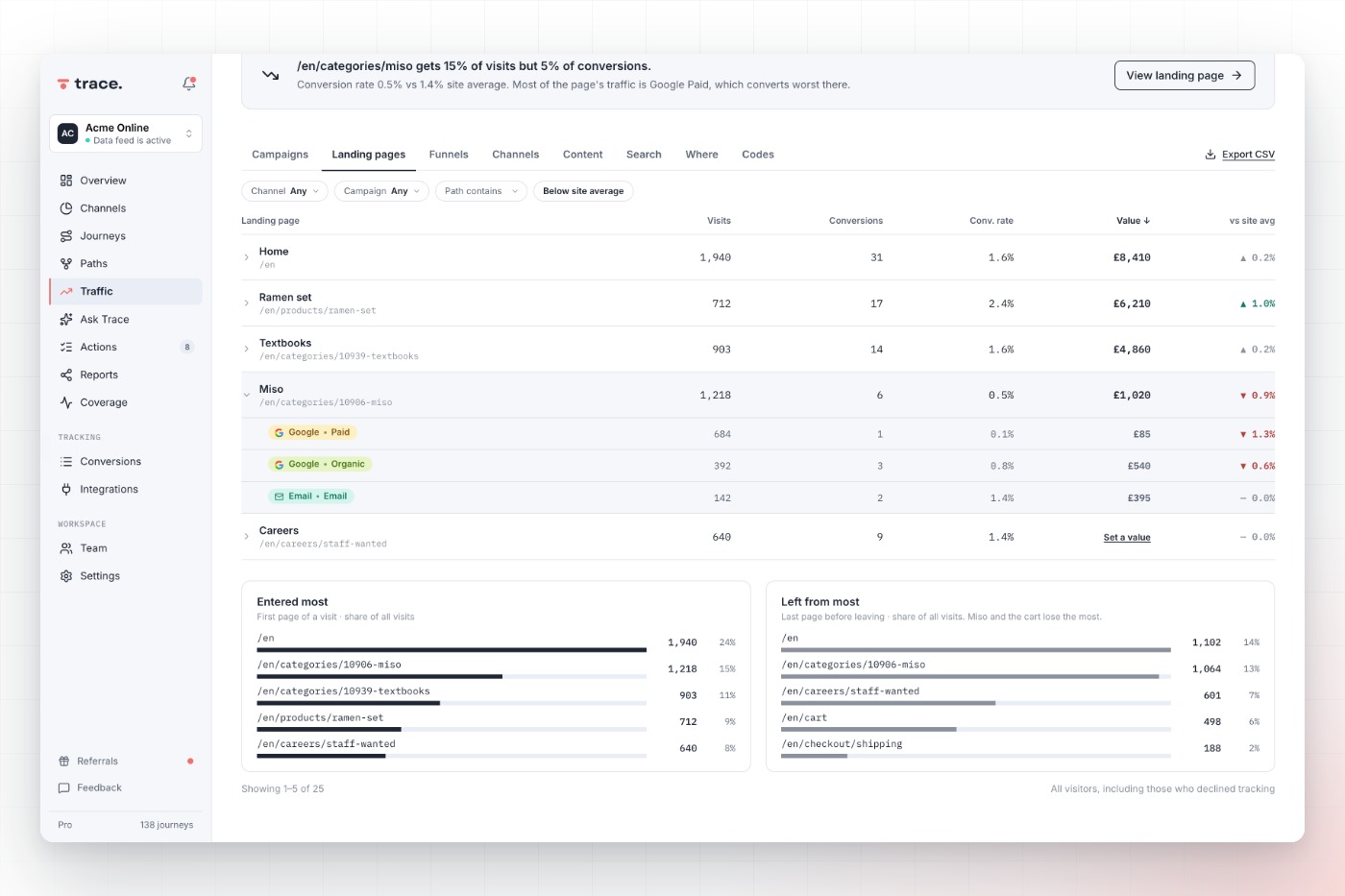Open the notifications bell
Image resolution: width=1345 pixels, height=896 pixels.
[189, 84]
